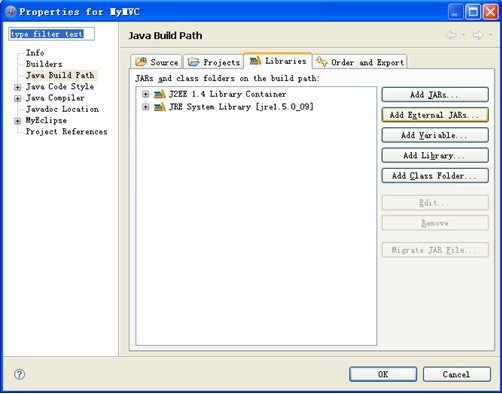The width and height of the screenshot is (502, 394).
Task: Maximize the Properties for MyMVC window
Action: click(473, 12)
